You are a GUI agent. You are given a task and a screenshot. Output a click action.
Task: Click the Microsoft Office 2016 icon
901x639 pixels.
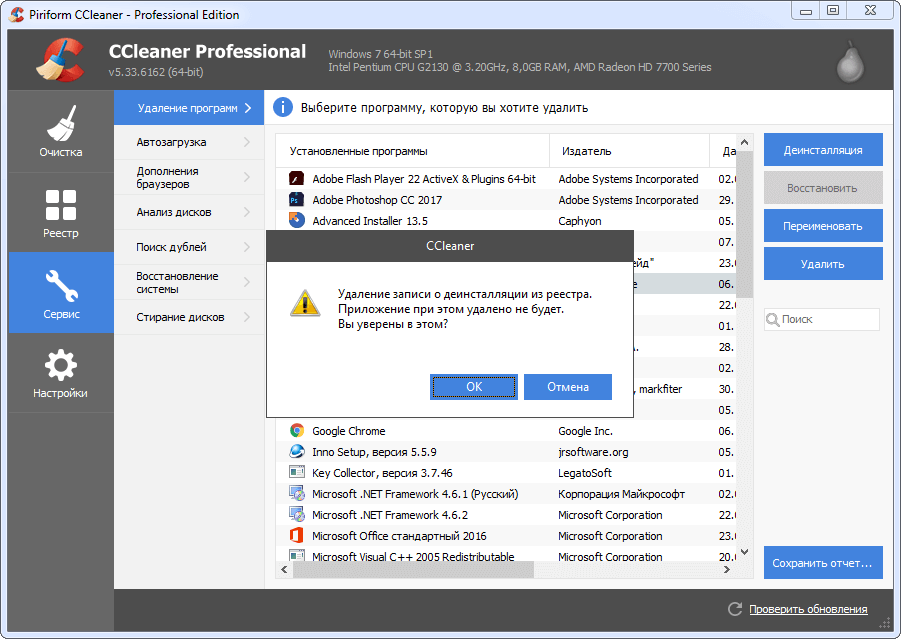click(297, 536)
